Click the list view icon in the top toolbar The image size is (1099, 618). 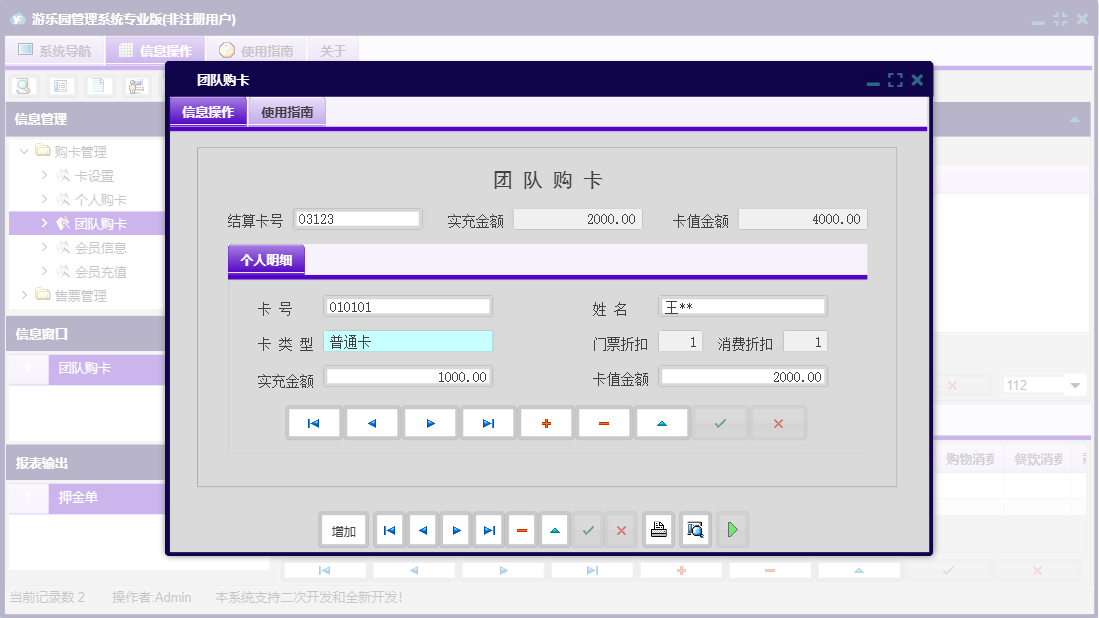coord(60,86)
